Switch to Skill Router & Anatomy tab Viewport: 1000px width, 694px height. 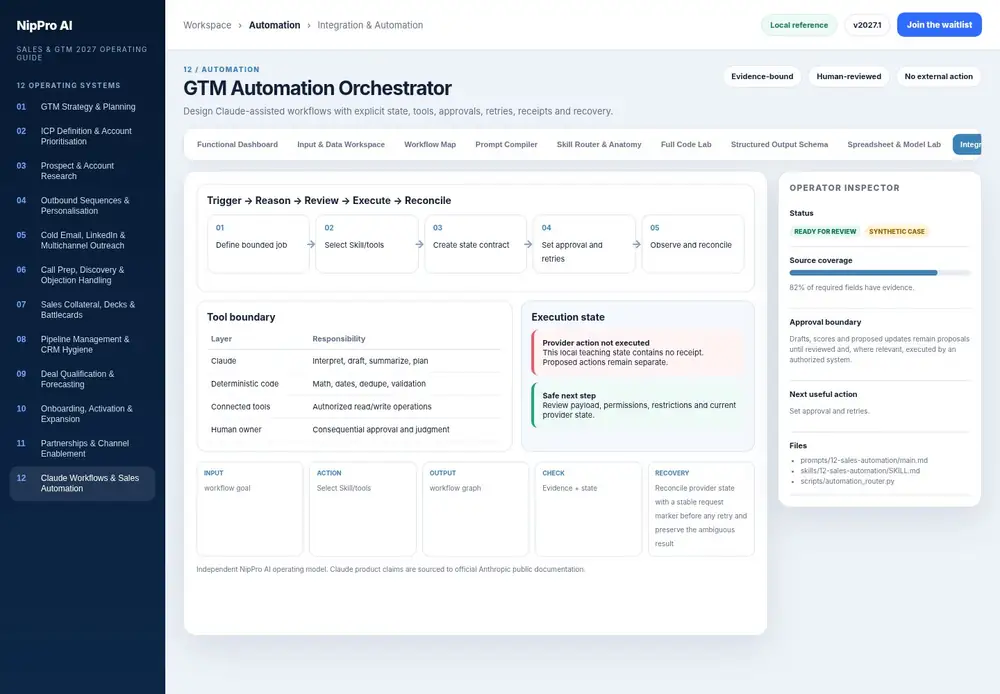pos(599,145)
